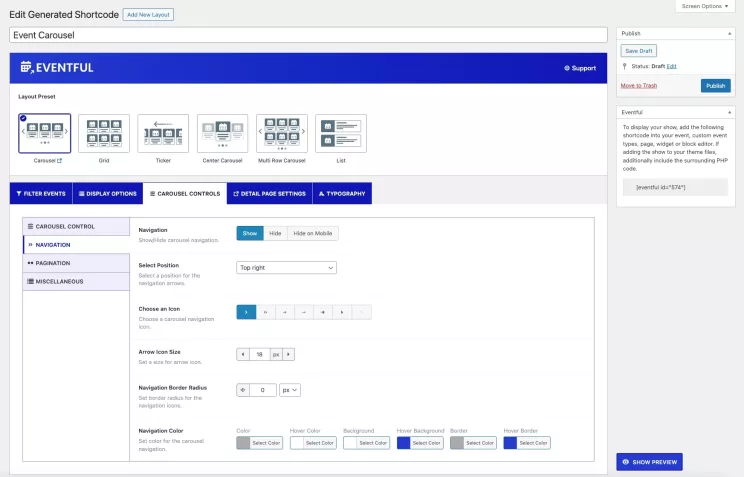Select the first chevron navigation icon
744x477 pixels.
[x=246, y=312]
